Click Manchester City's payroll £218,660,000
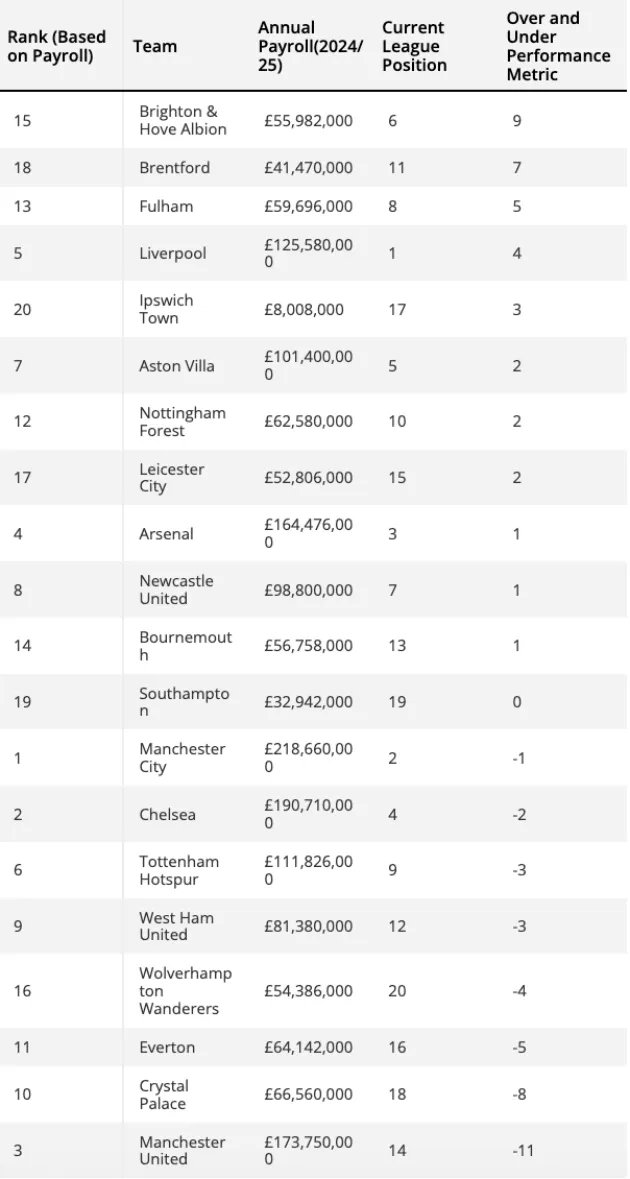630x1179 pixels. (308, 758)
